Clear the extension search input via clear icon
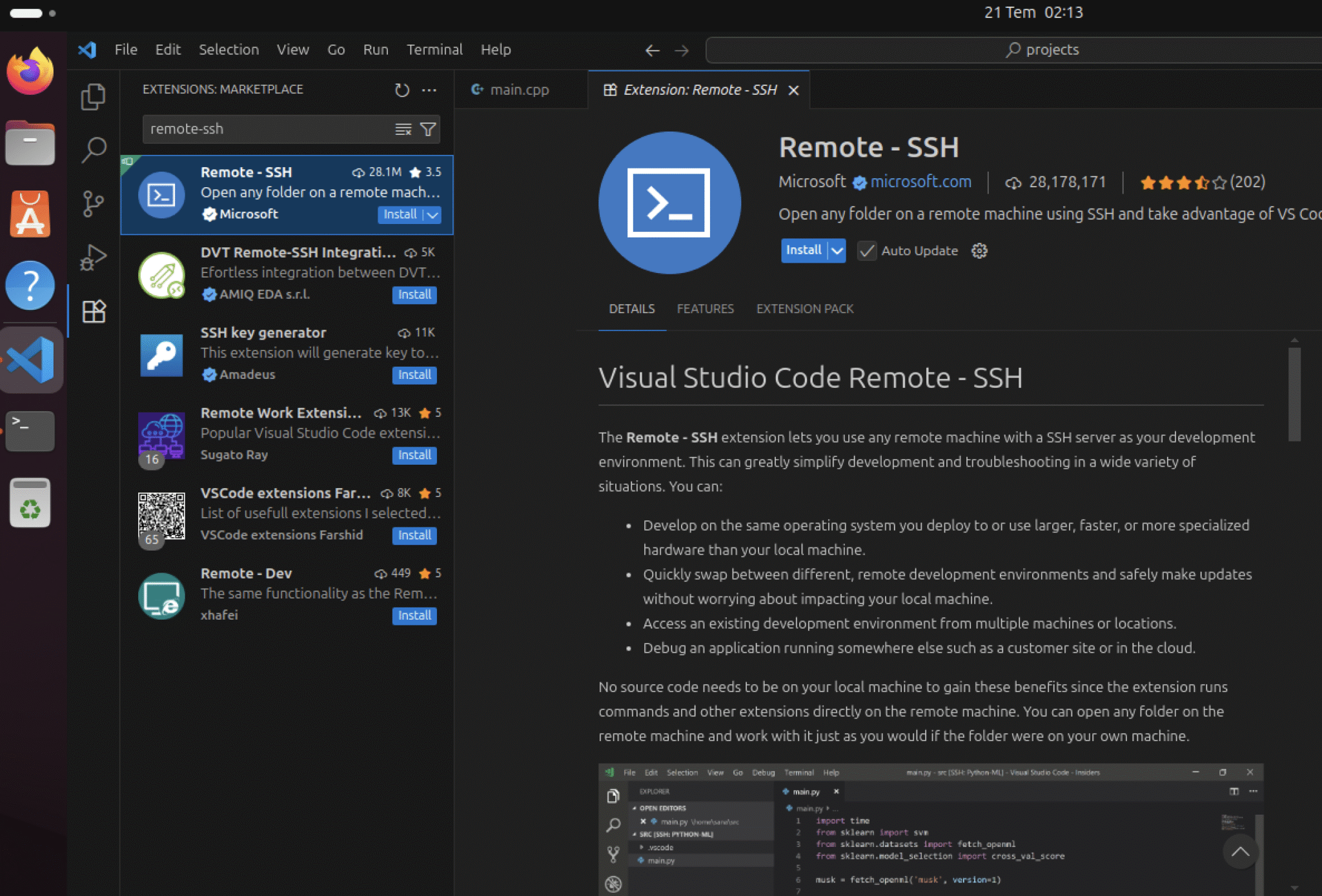 (404, 129)
